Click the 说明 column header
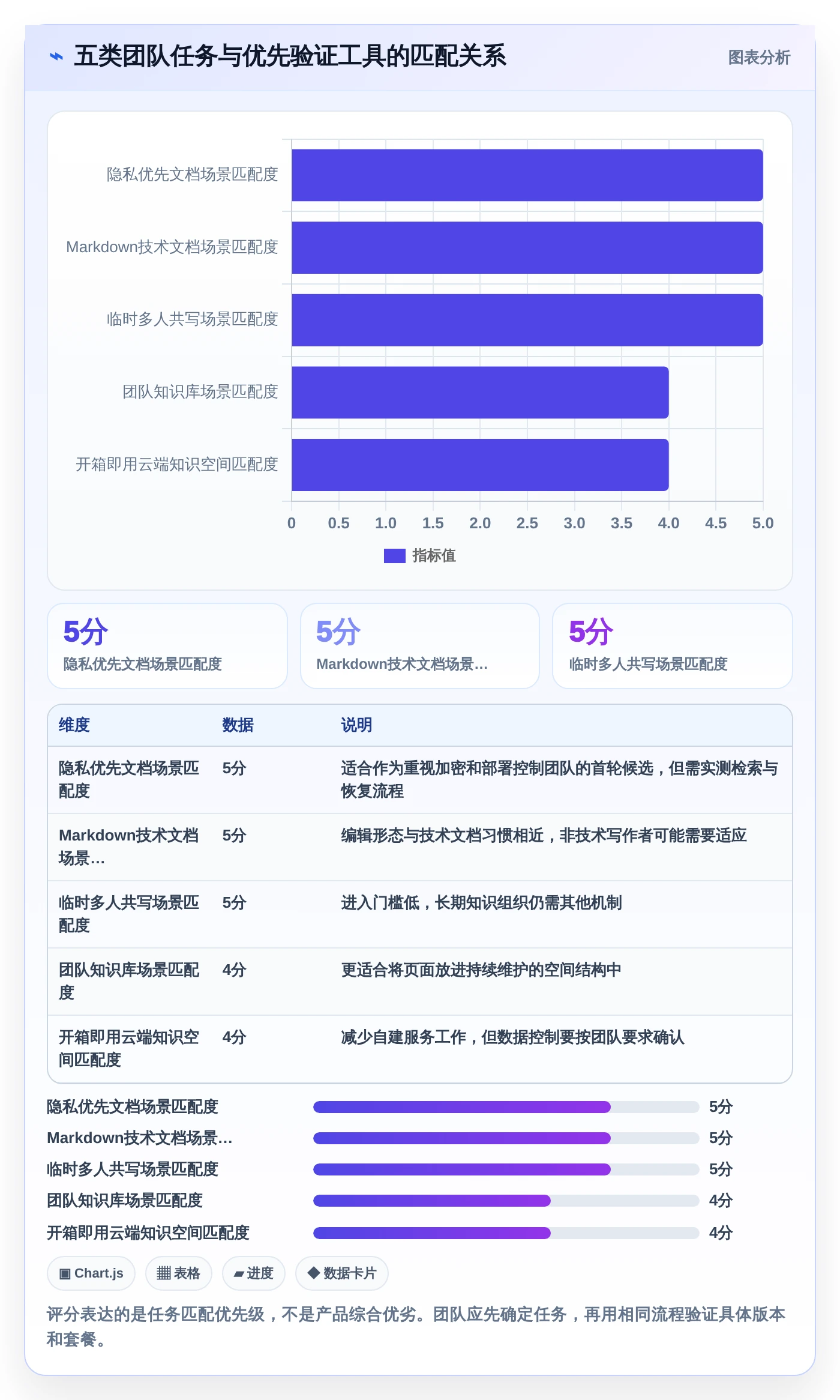 (356, 725)
